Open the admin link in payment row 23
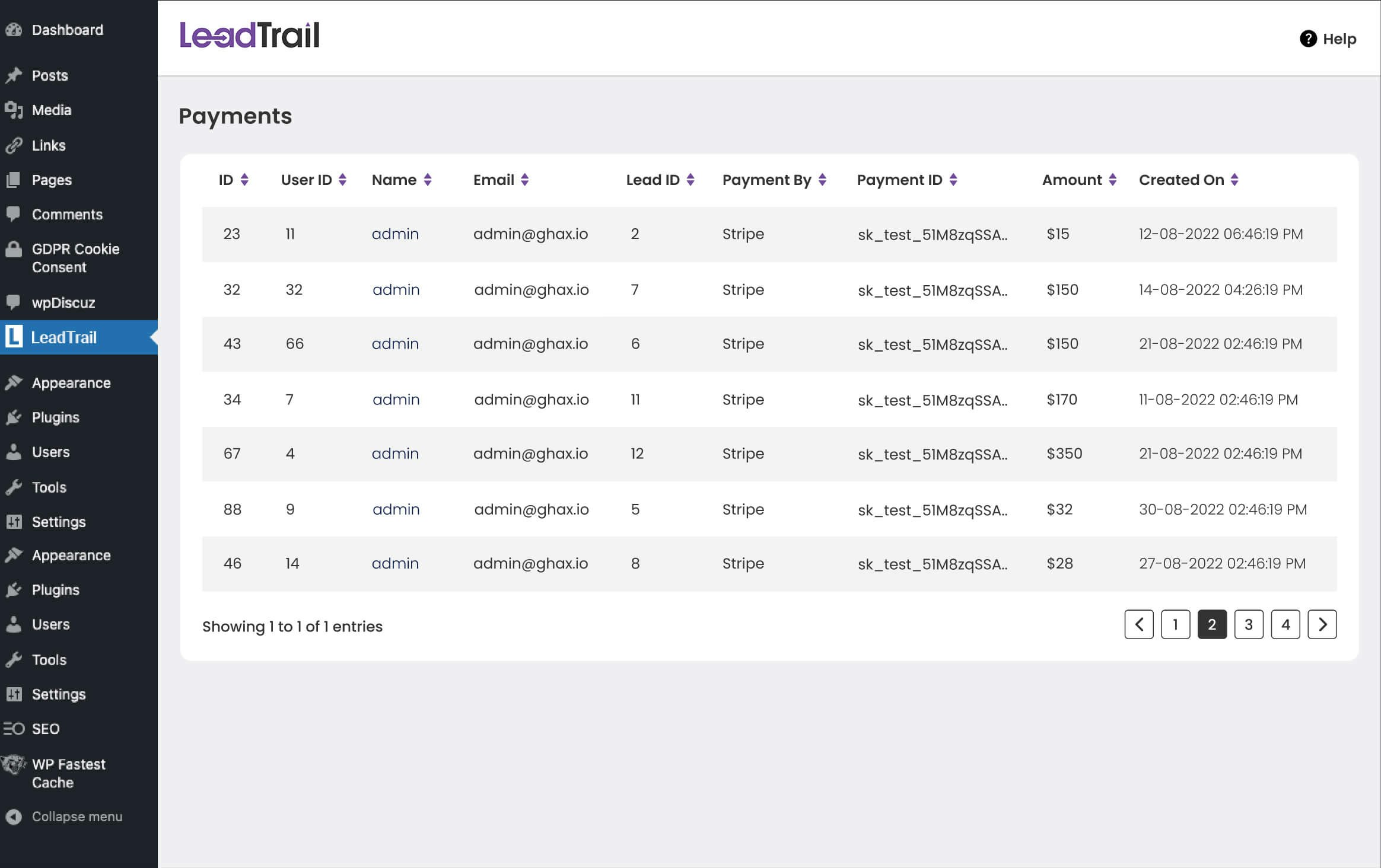This screenshot has width=1381, height=868. pyautogui.click(x=395, y=234)
